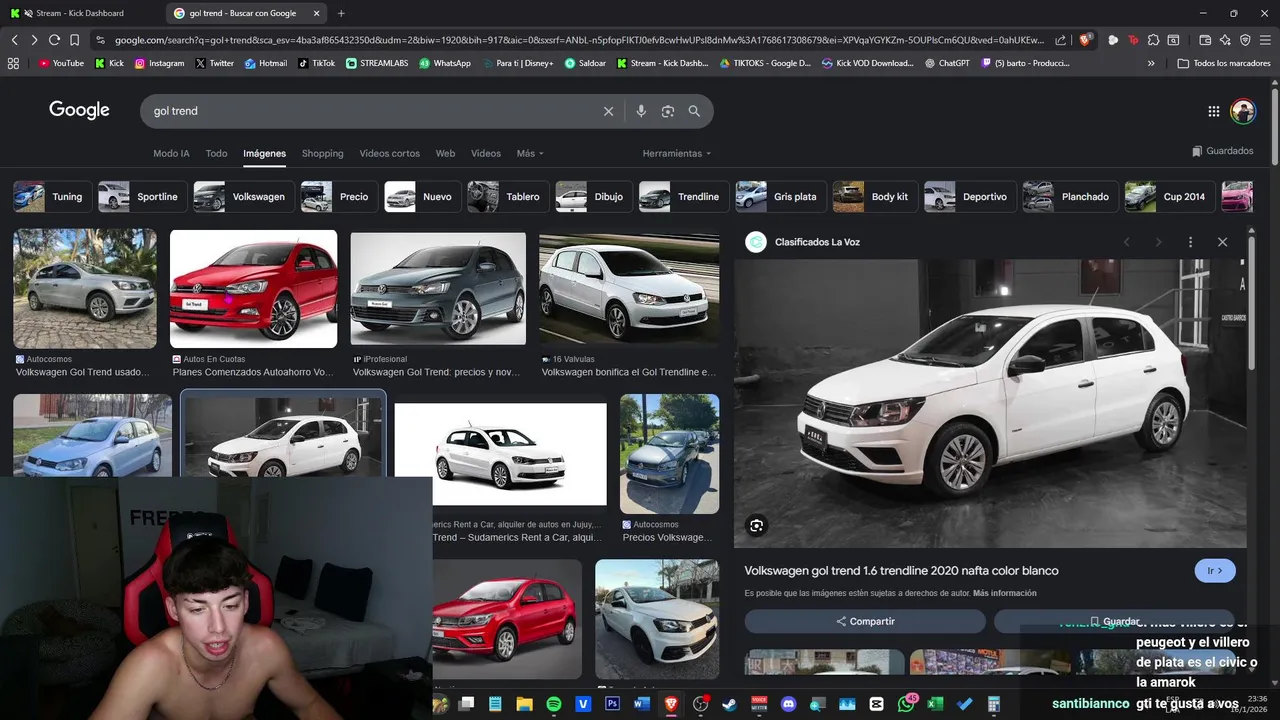The width and height of the screenshot is (1280, 720).
Task: Open Discord from the taskbar
Action: coord(788,704)
